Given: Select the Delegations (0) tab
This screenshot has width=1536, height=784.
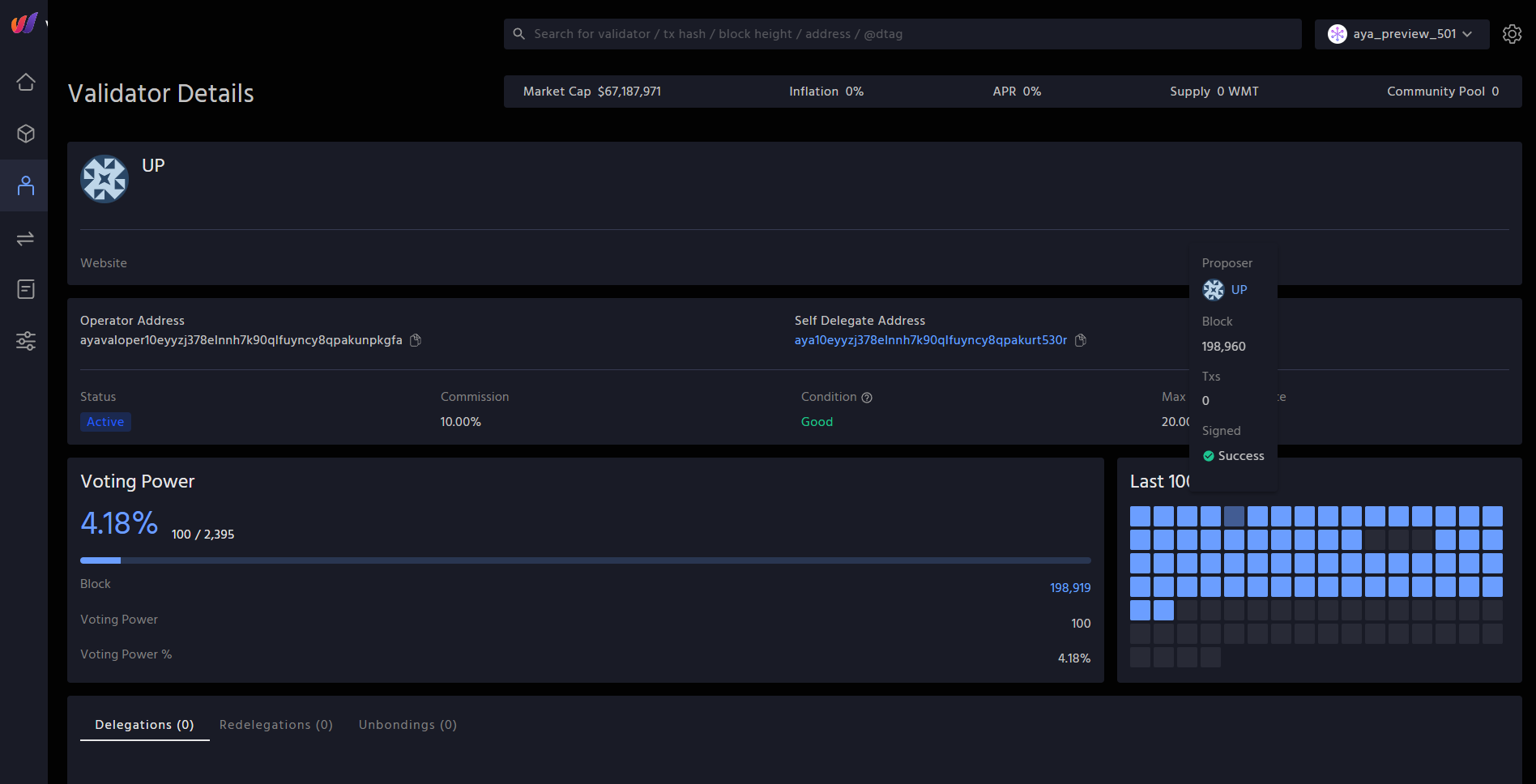Looking at the screenshot, I should (144, 724).
